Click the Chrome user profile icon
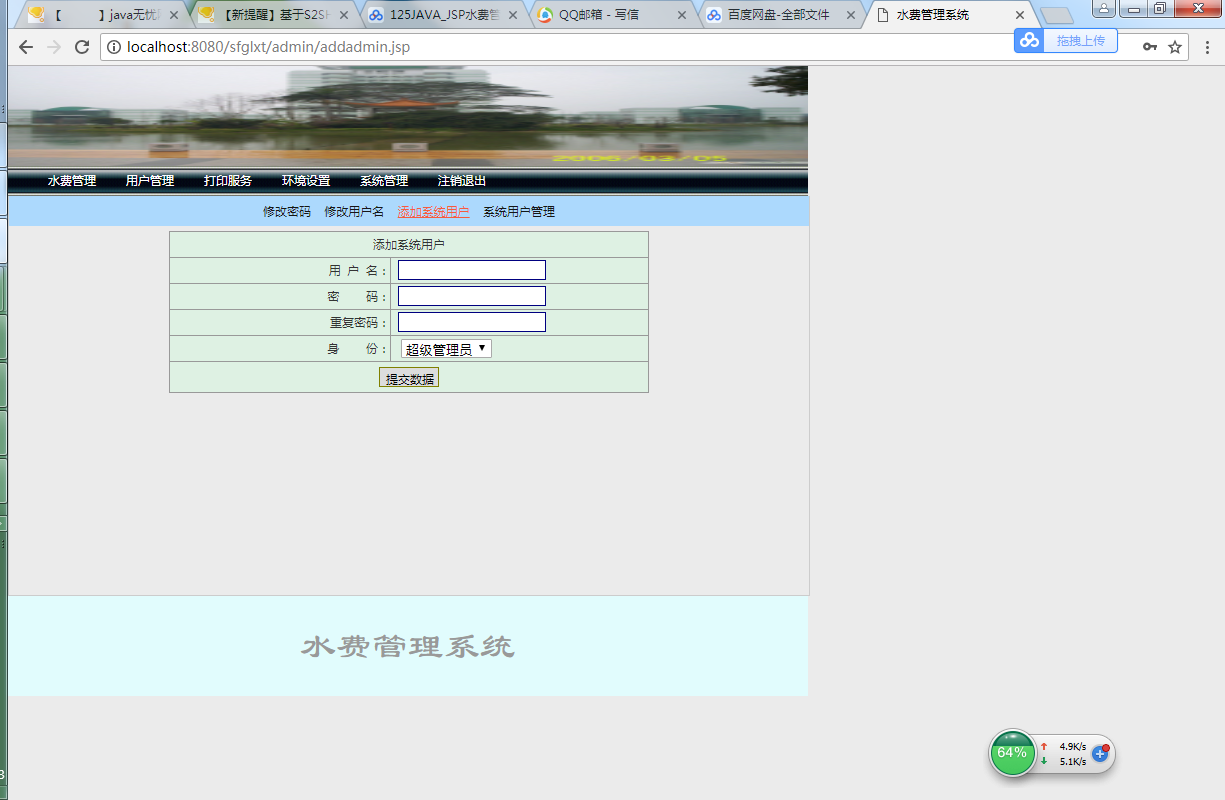 point(1104,9)
